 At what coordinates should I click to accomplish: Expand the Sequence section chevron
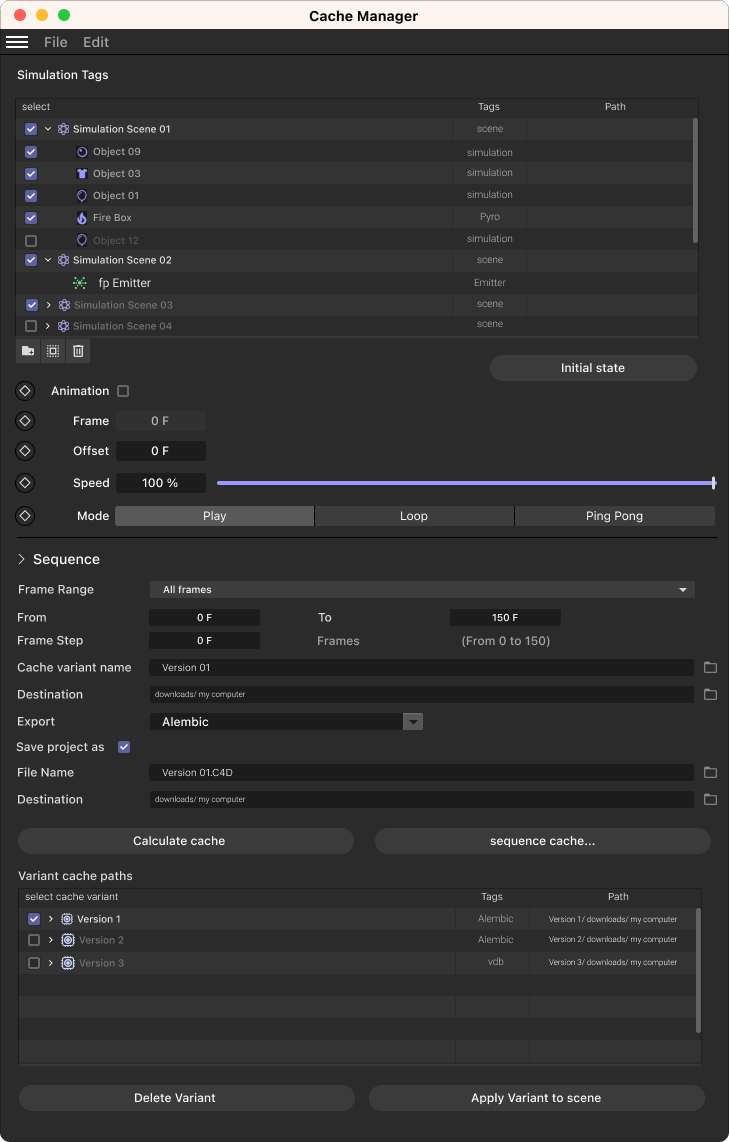(x=21, y=559)
